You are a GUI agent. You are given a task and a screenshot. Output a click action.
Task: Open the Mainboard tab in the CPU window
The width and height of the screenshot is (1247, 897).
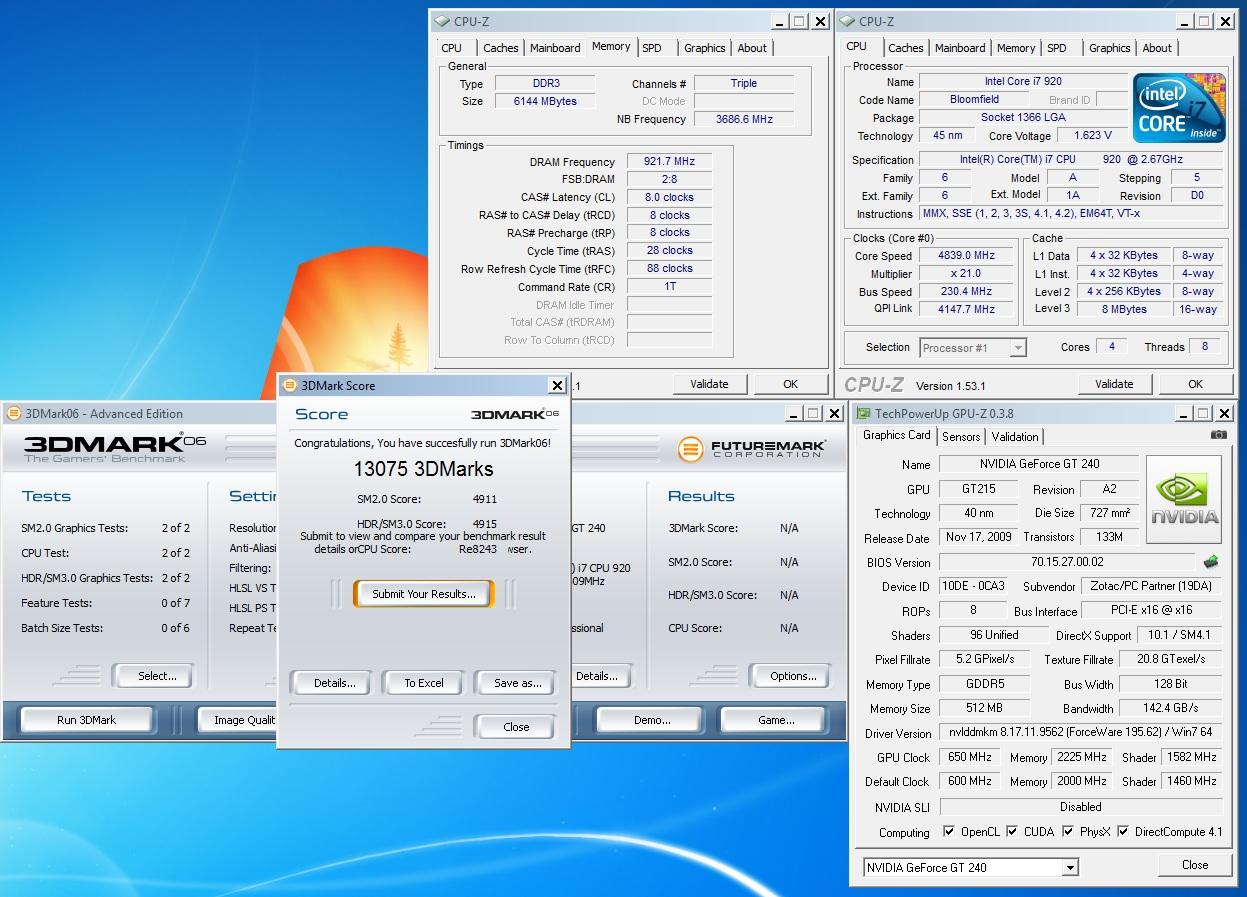pos(960,48)
